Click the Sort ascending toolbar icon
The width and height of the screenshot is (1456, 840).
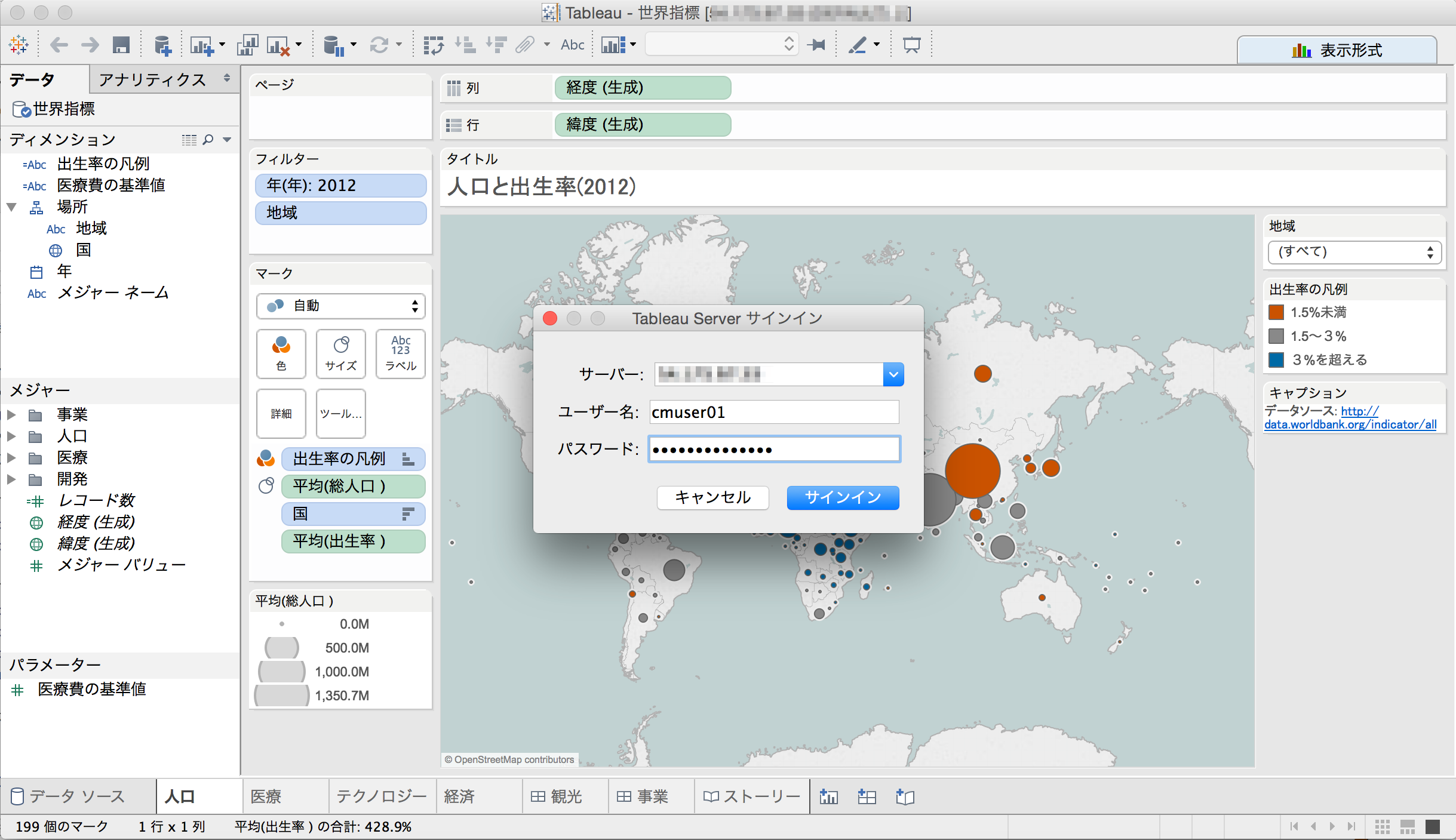pos(465,45)
